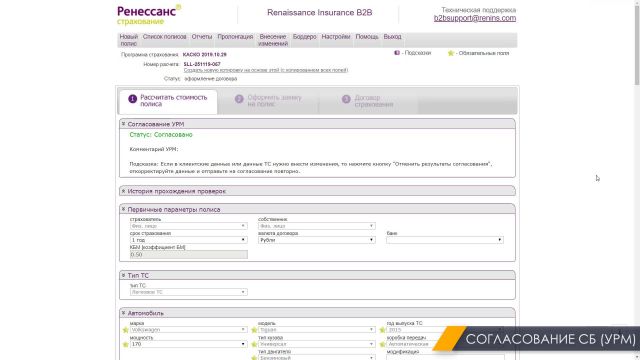
Task: Collapse the Согласование УРМ section
Action: (x=123, y=124)
